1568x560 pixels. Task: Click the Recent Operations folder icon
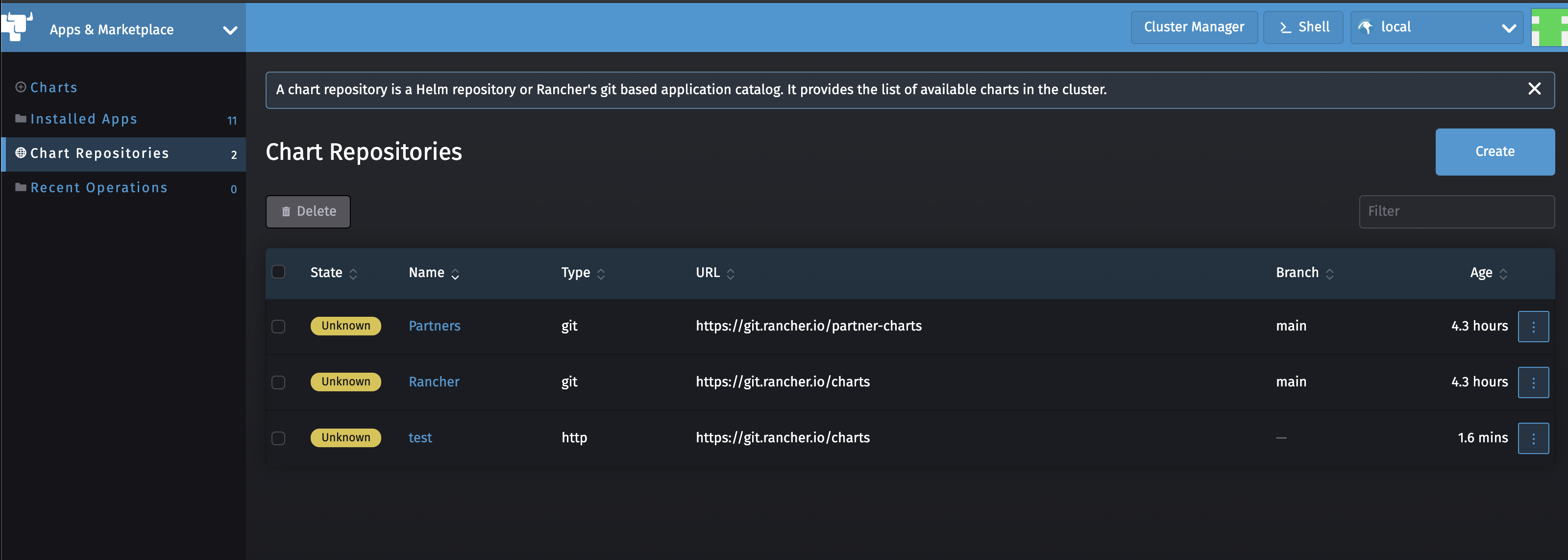click(19, 187)
